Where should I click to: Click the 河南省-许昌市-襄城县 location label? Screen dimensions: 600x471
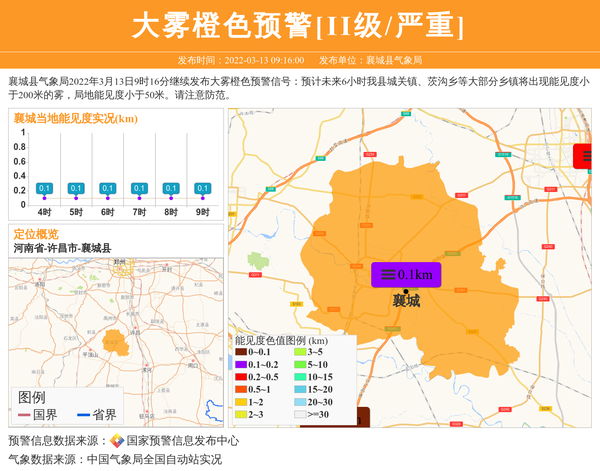point(62,248)
